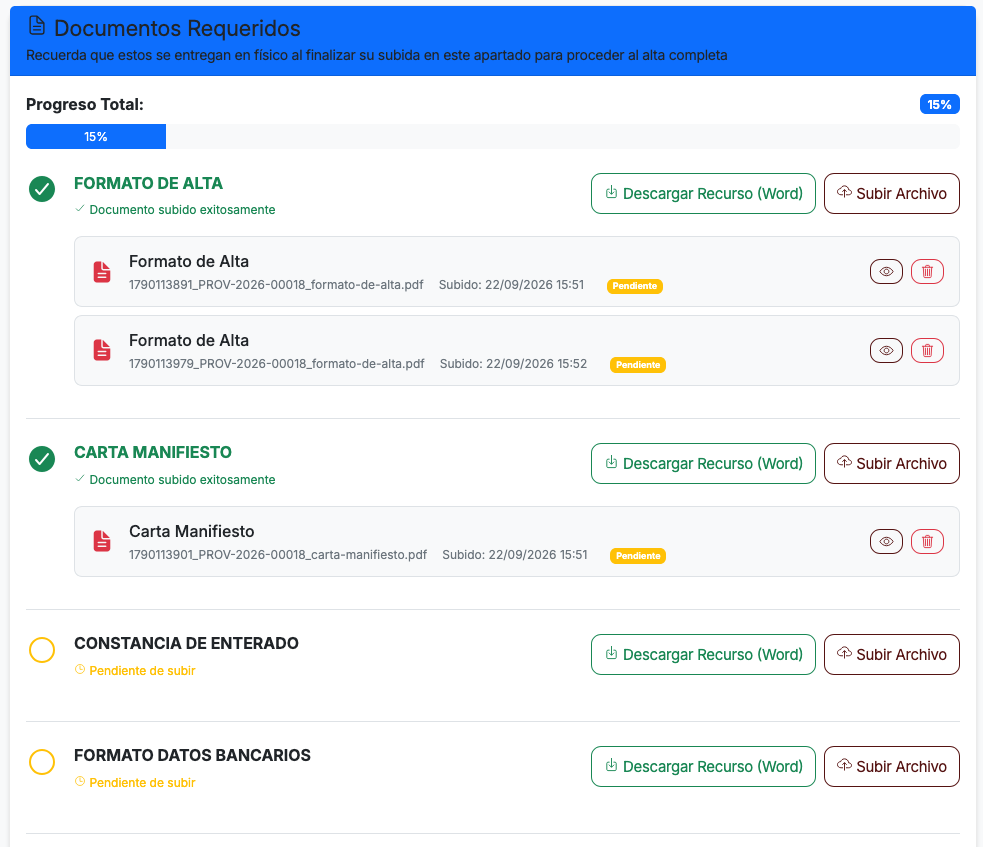Click the CONSTANCIA DE ENTERADO heading
Screen dimensions: 983x847
186,643
